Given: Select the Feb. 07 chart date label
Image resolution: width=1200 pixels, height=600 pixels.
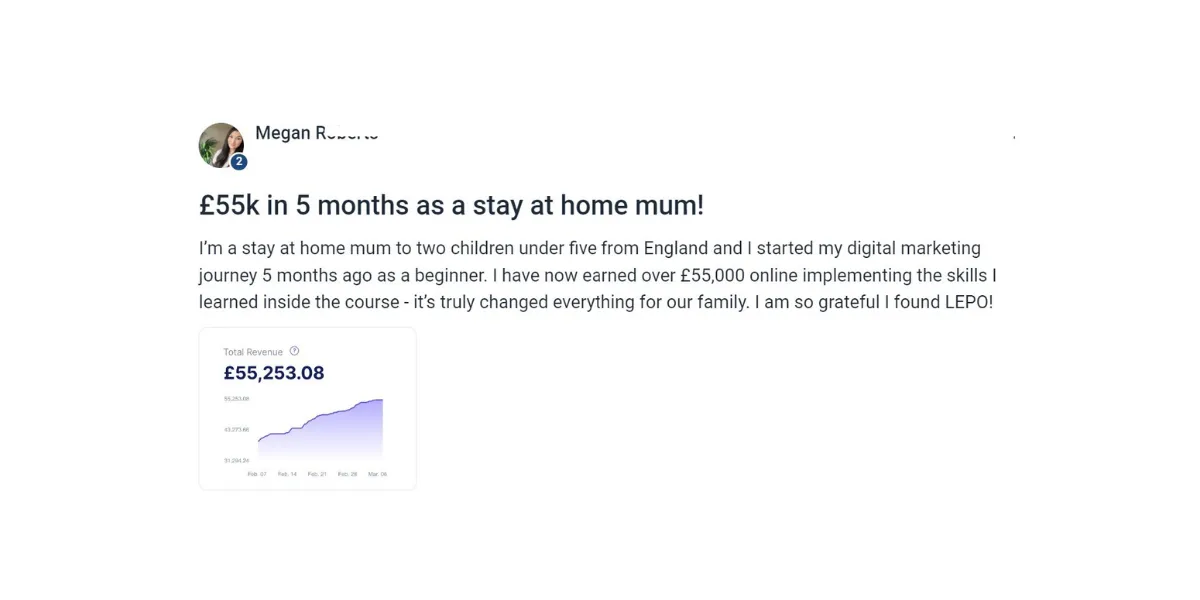Looking at the screenshot, I should pos(257,474).
